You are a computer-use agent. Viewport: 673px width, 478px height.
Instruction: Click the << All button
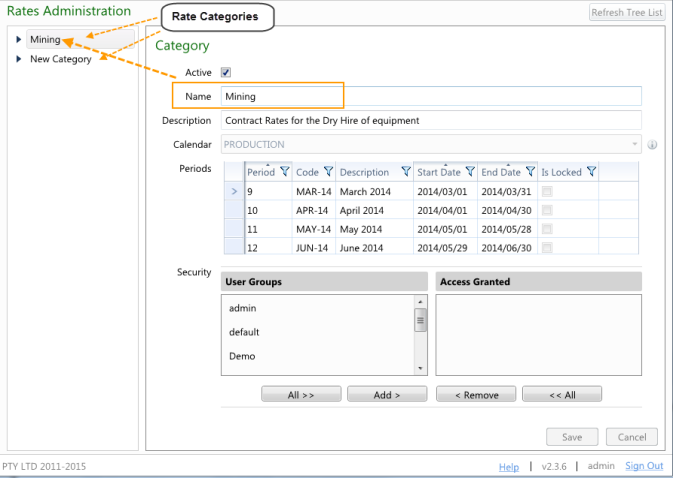pos(562,394)
